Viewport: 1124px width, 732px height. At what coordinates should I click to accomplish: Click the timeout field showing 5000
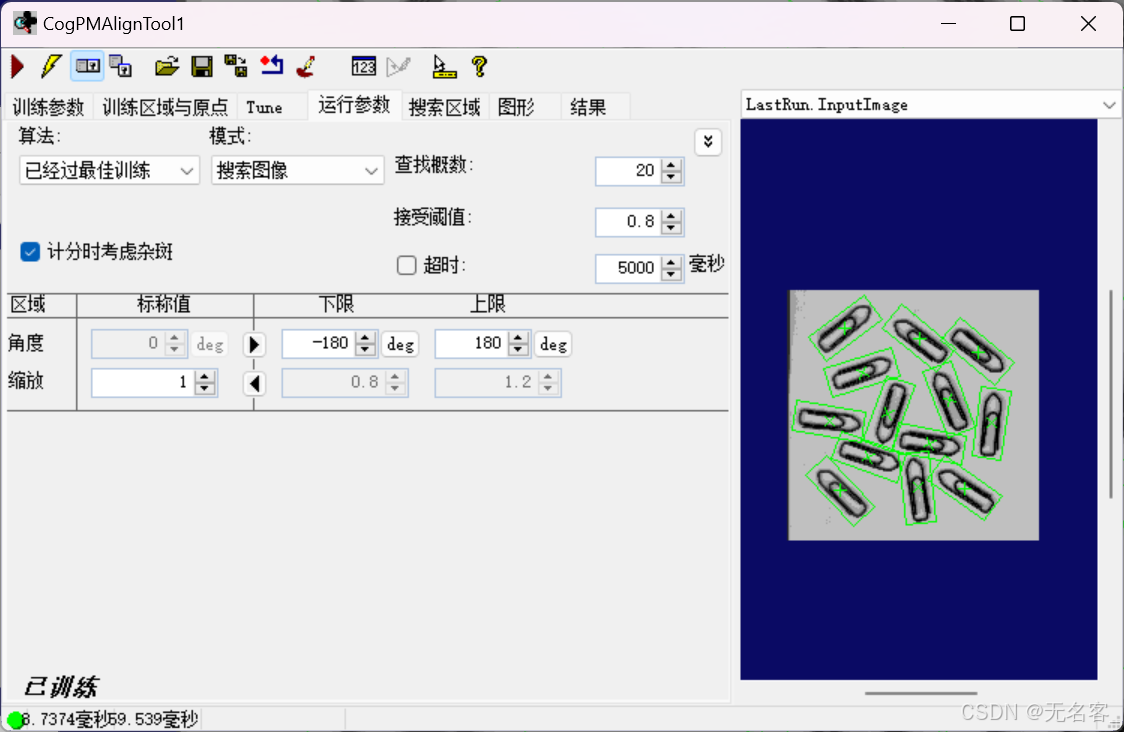pos(627,268)
